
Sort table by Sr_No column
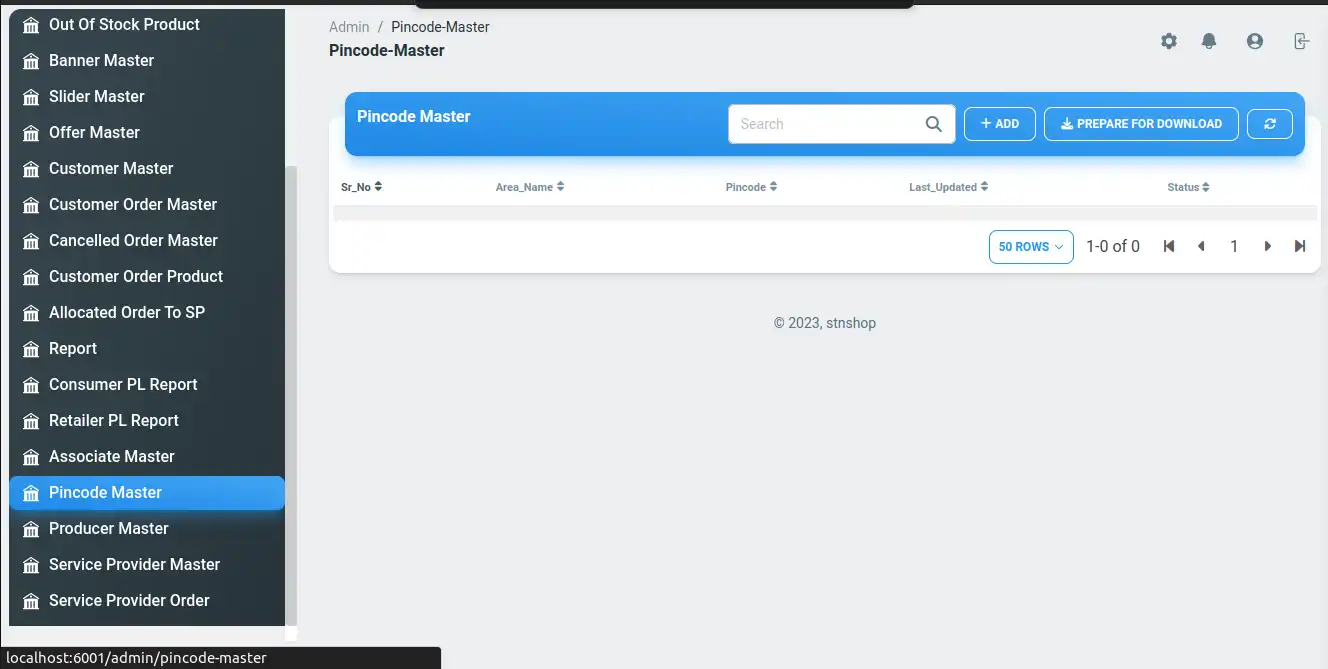pos(361,187)
